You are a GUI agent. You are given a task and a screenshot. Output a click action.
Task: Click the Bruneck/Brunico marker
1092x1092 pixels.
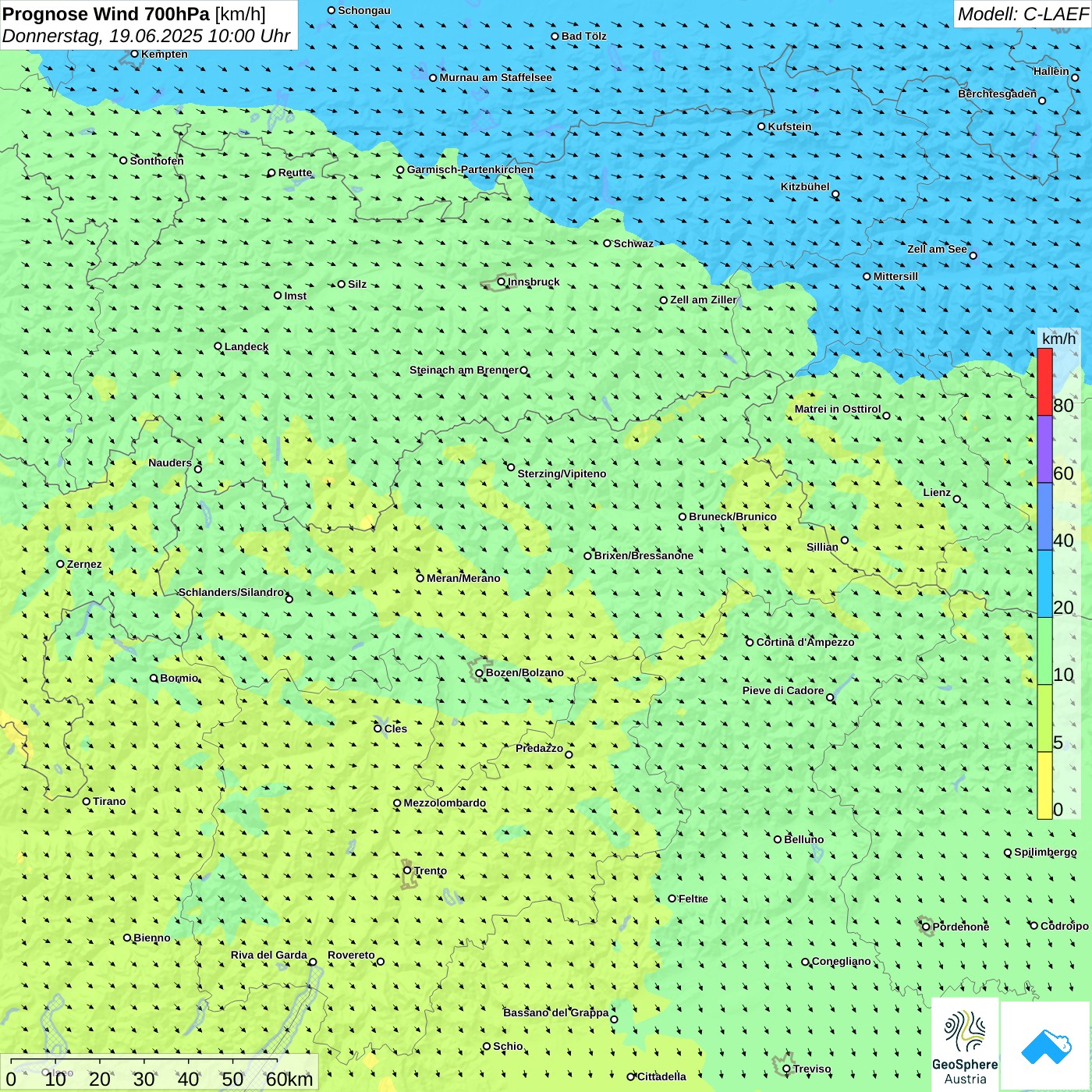click(682, 516)
